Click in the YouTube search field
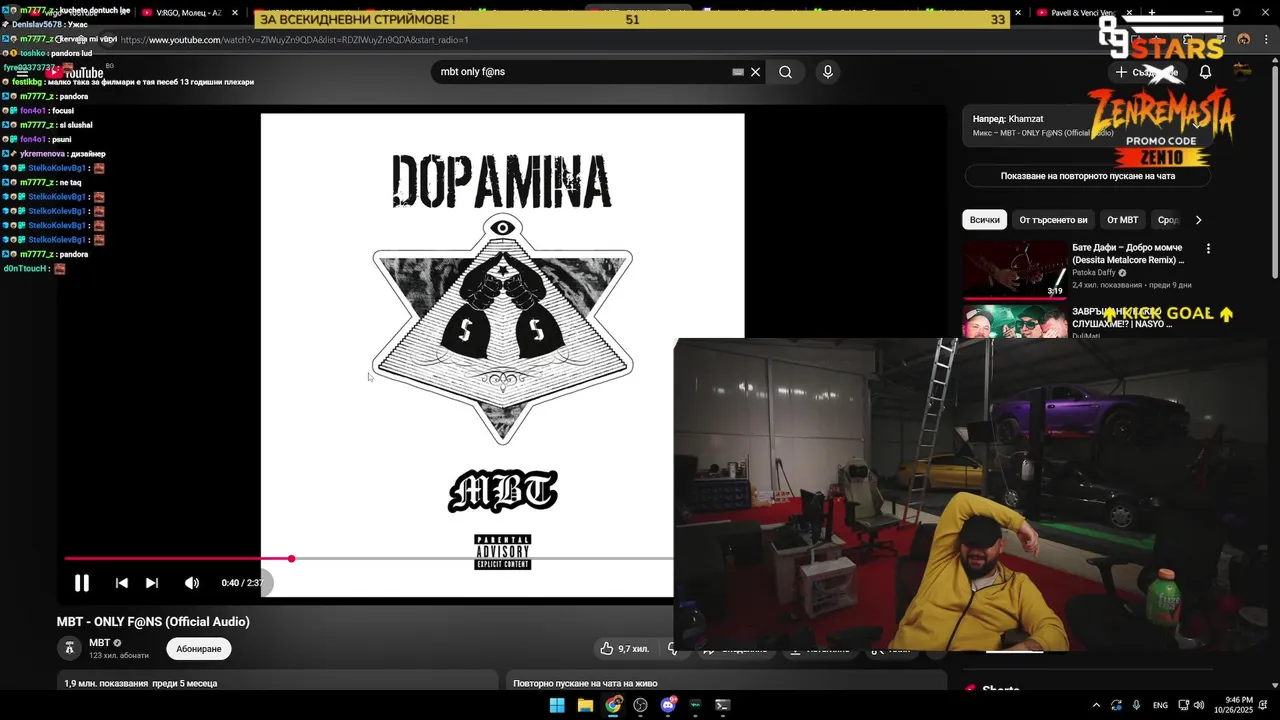The height and width of the screenshot is (720, 1280). (x=585, y=72)
